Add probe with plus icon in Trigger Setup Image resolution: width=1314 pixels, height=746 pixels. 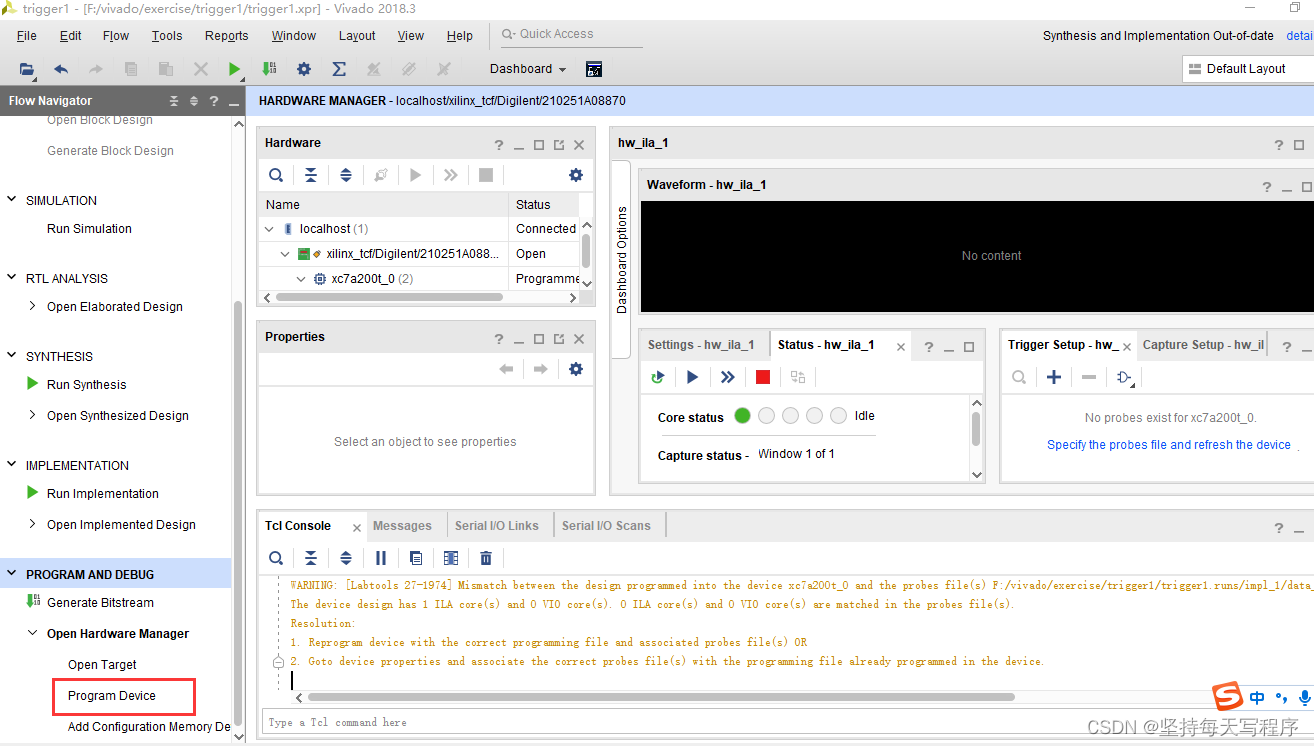pyautogui.click(x=1054, y=377)
